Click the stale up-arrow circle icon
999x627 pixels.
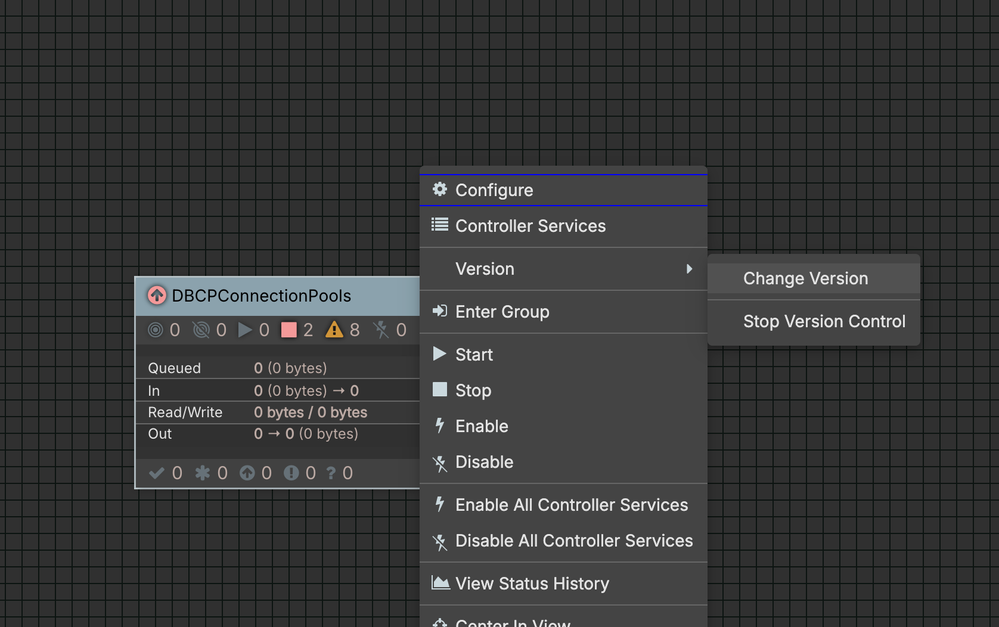click(x=247, y=473)
